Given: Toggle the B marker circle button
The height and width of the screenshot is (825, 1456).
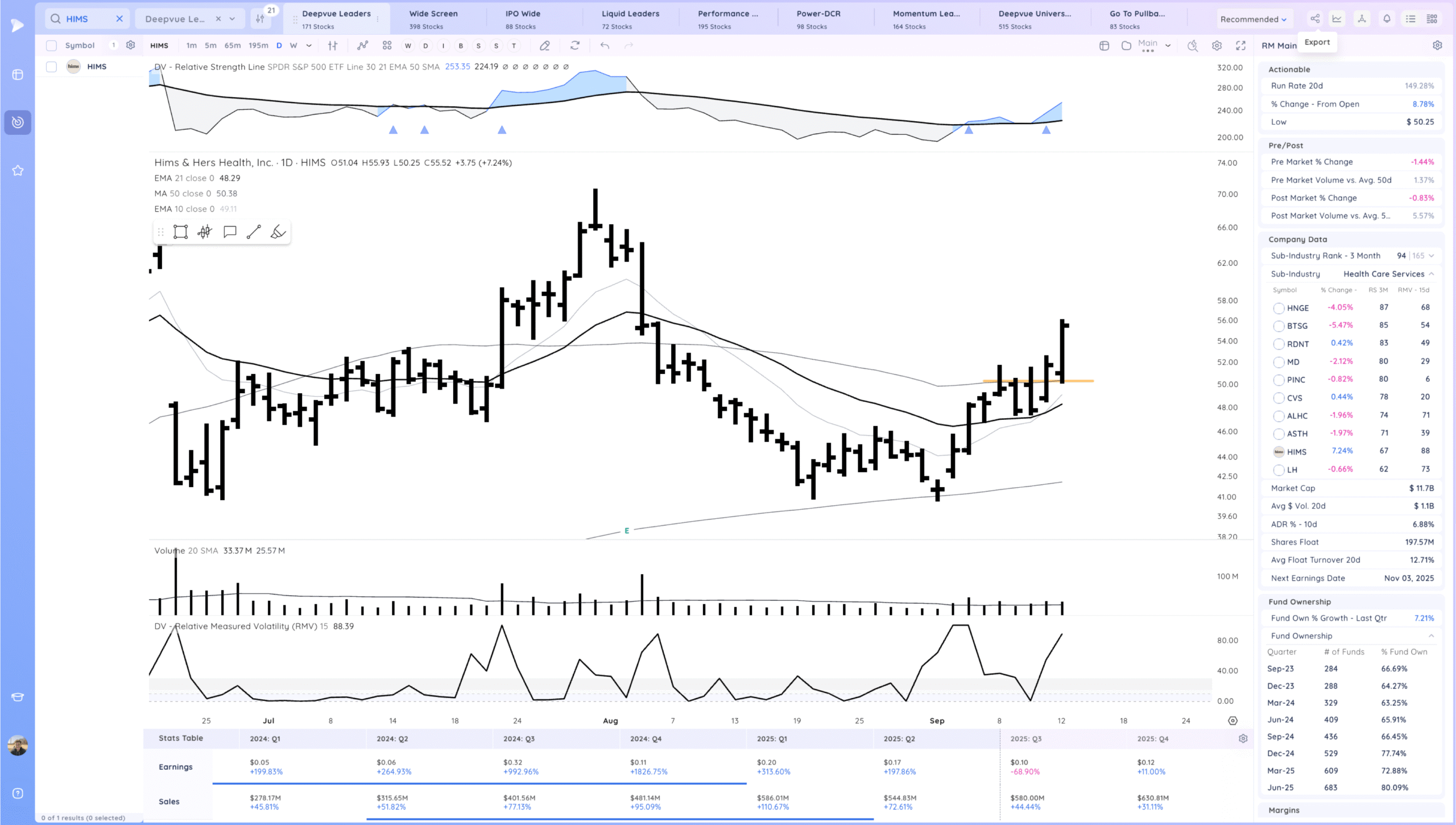Looking at the screenshot, I should [x=461, y=46].
